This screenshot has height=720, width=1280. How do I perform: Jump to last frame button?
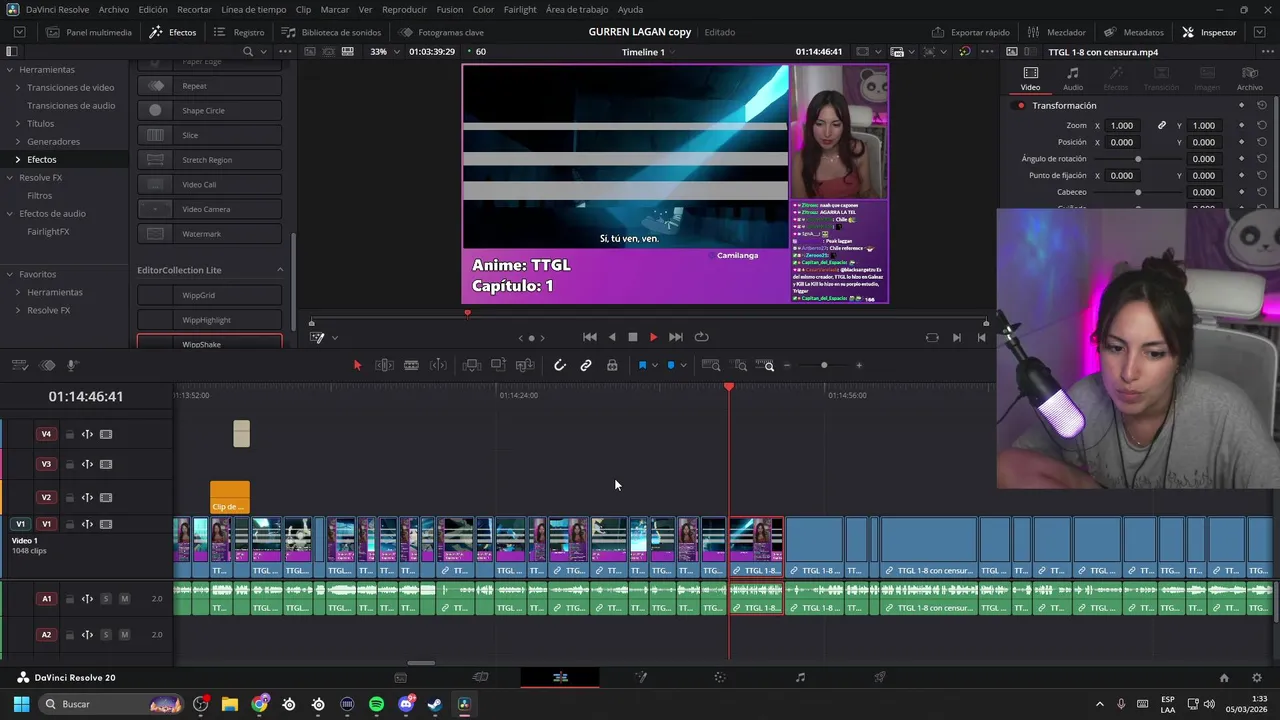676,337
